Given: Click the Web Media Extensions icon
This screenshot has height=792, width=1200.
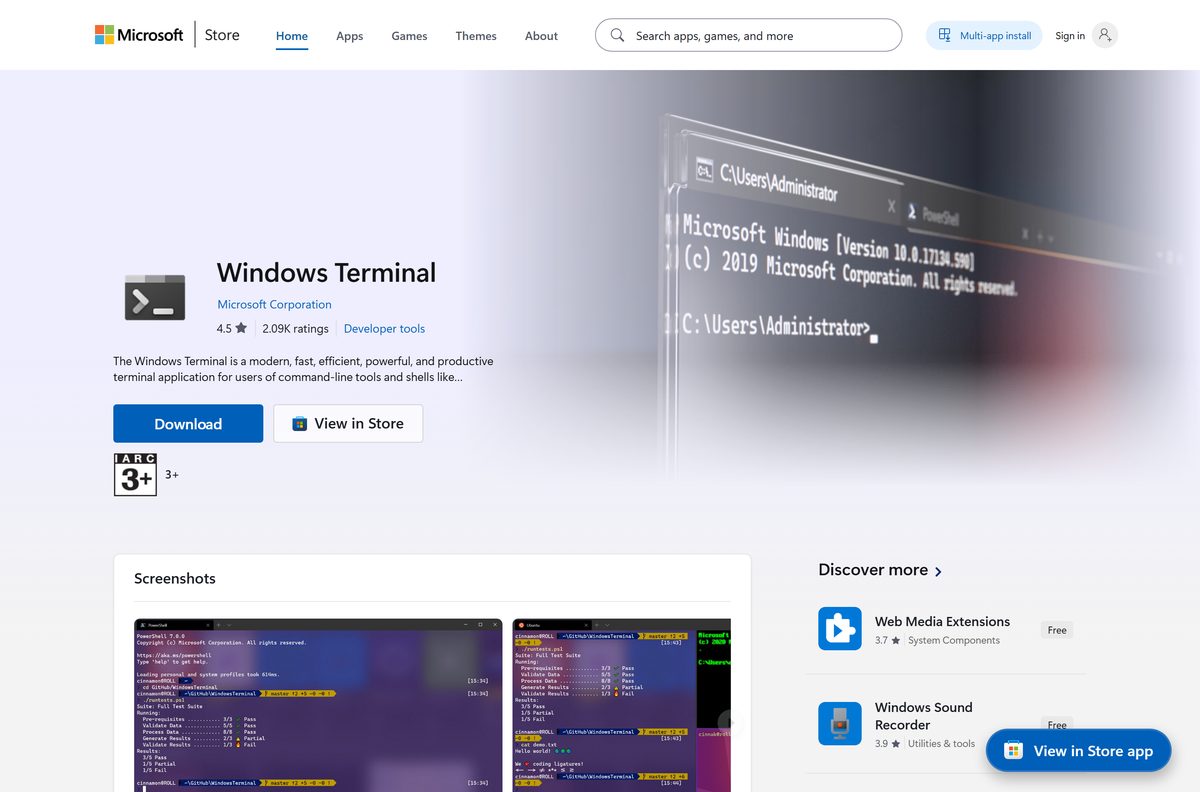Looking at the screenshot, I should tap(840, 629).
